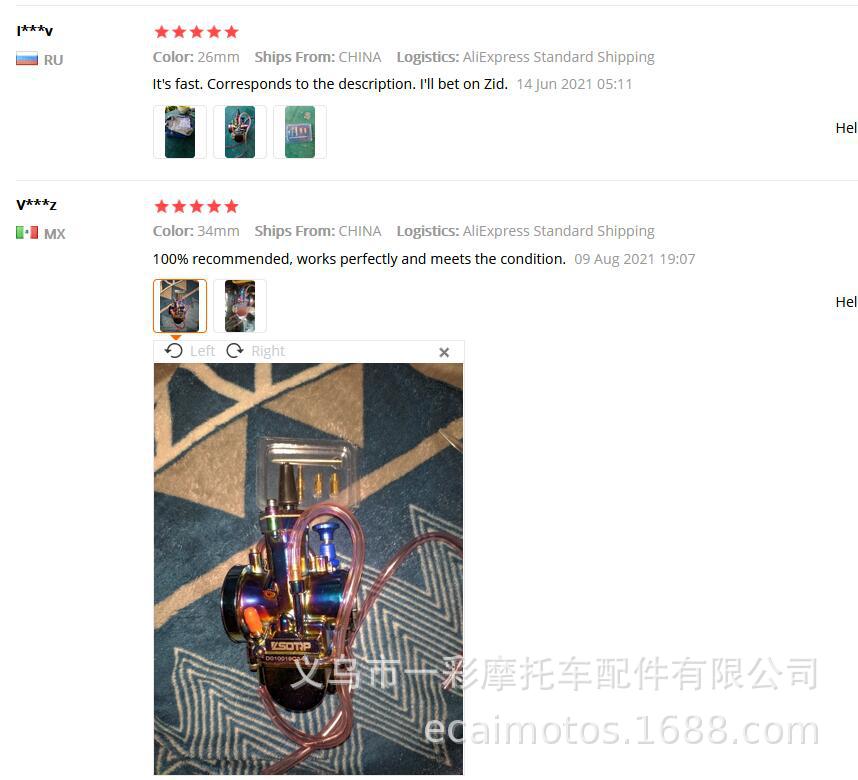This screenshot has height=780, width=858.
Task: Click the five-star rating of I***v
Action: [196, 32]
